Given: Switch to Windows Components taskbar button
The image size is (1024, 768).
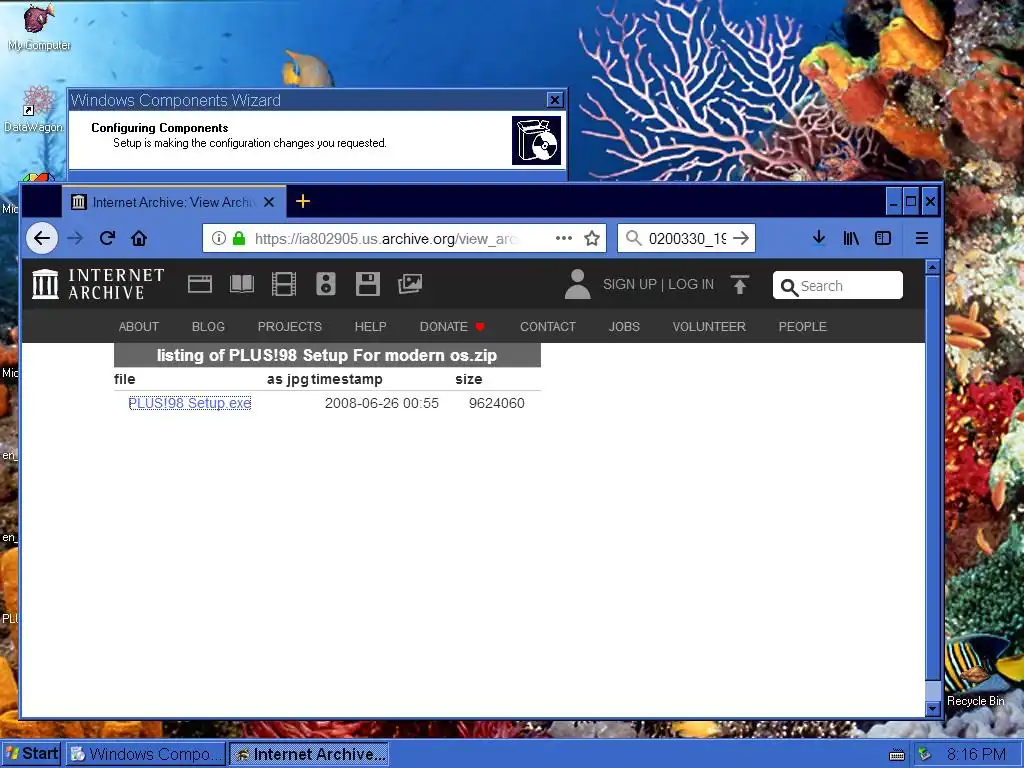Looking at the screenshot, I should click(x=146, y=754).
